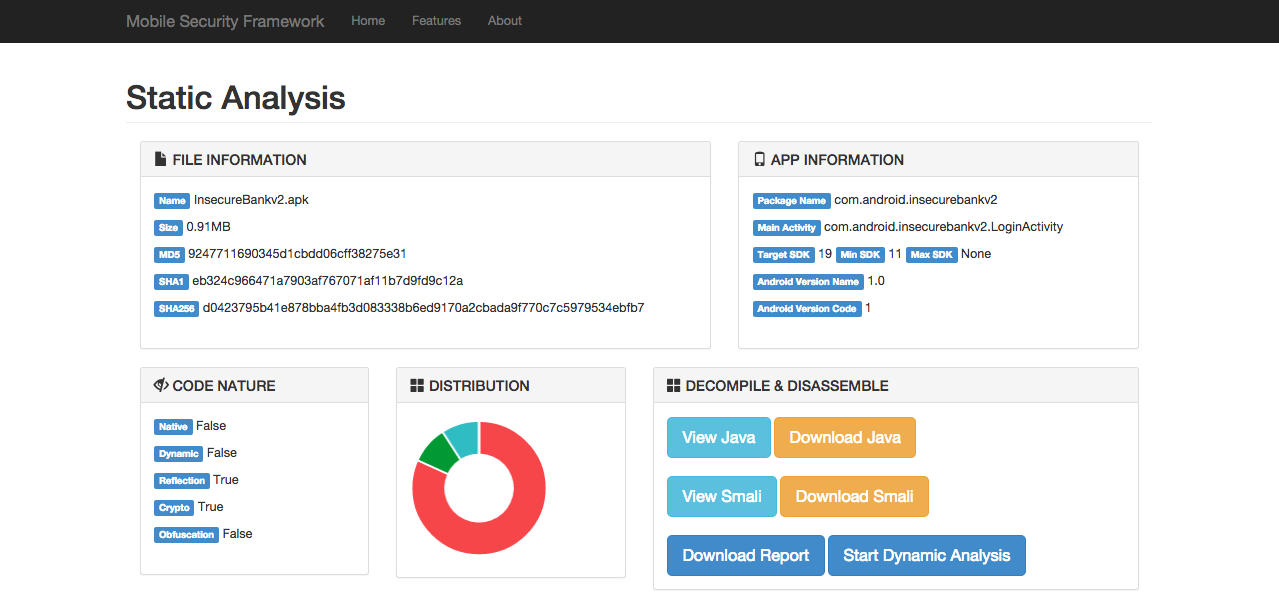The width and height of the screenshot is (1279, 601).
Task: Click the mobile phone icon beside App Information
Action: click(759, 159)
